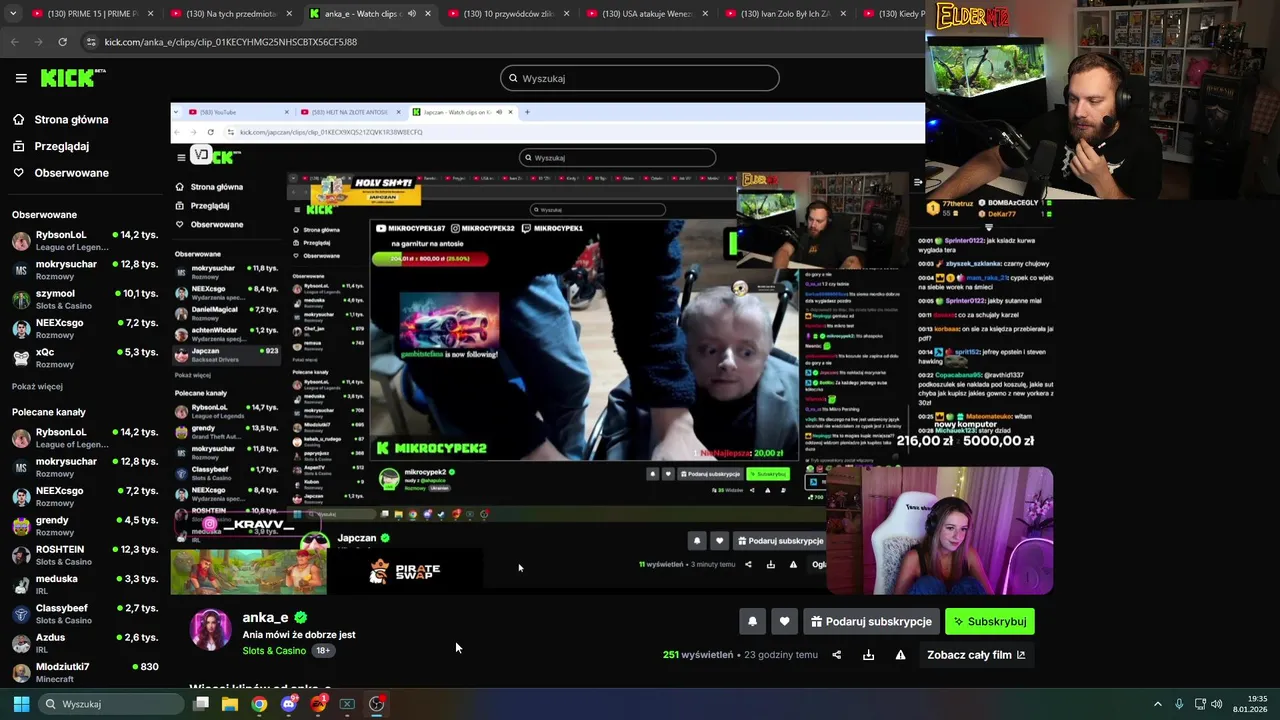Open Azdus in Polecane kanały
The image size is (1280, 720).
click(85, 643)
